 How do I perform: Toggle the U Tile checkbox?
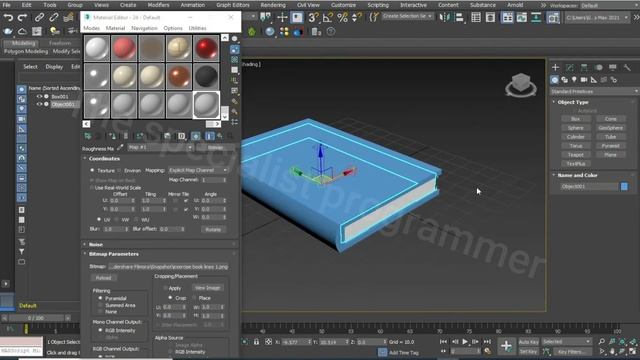coord(186,201)
